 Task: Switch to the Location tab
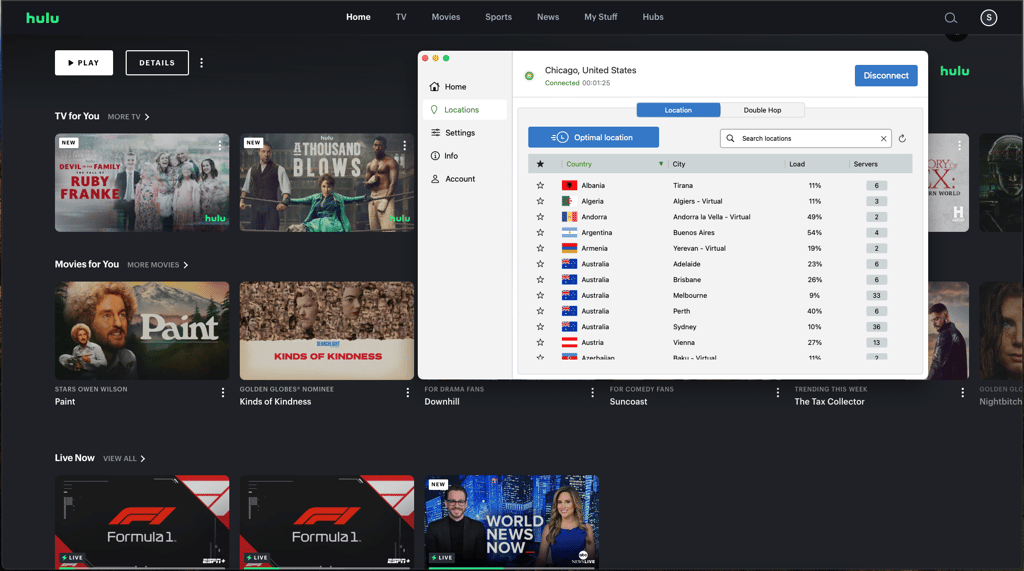tap(678, 110)
